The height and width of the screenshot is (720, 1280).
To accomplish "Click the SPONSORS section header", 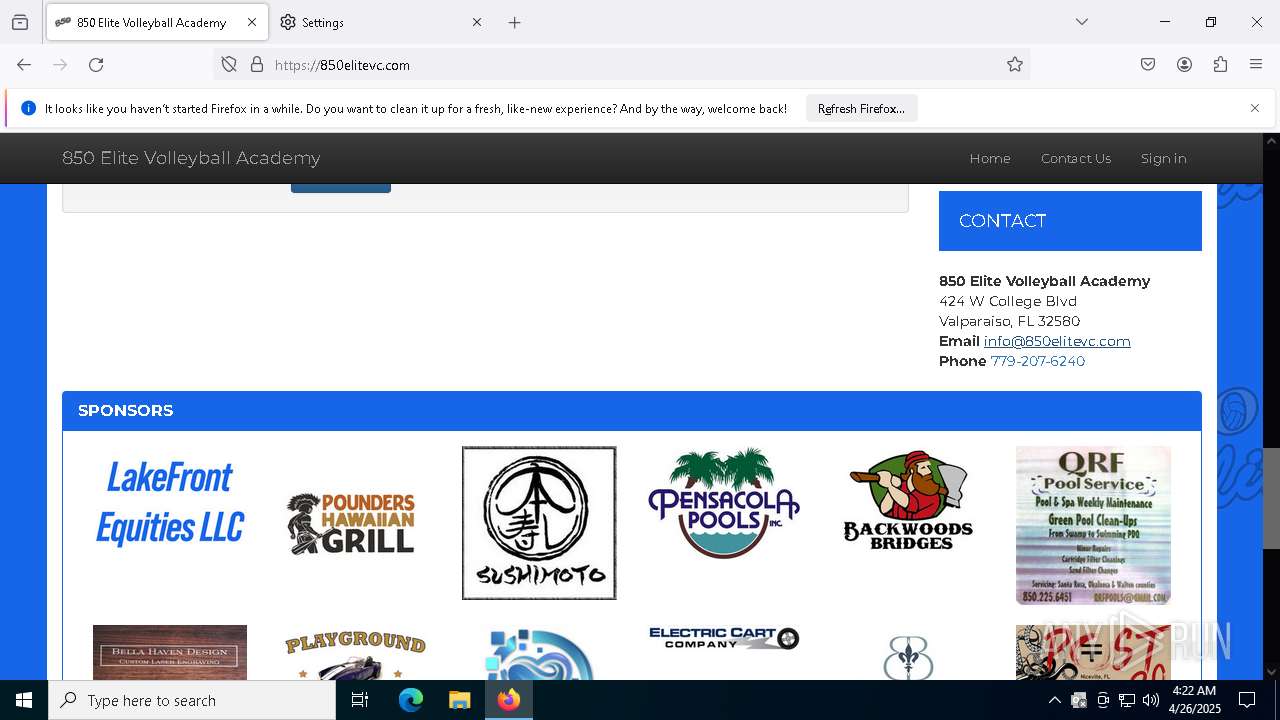I will pos(632,411).
